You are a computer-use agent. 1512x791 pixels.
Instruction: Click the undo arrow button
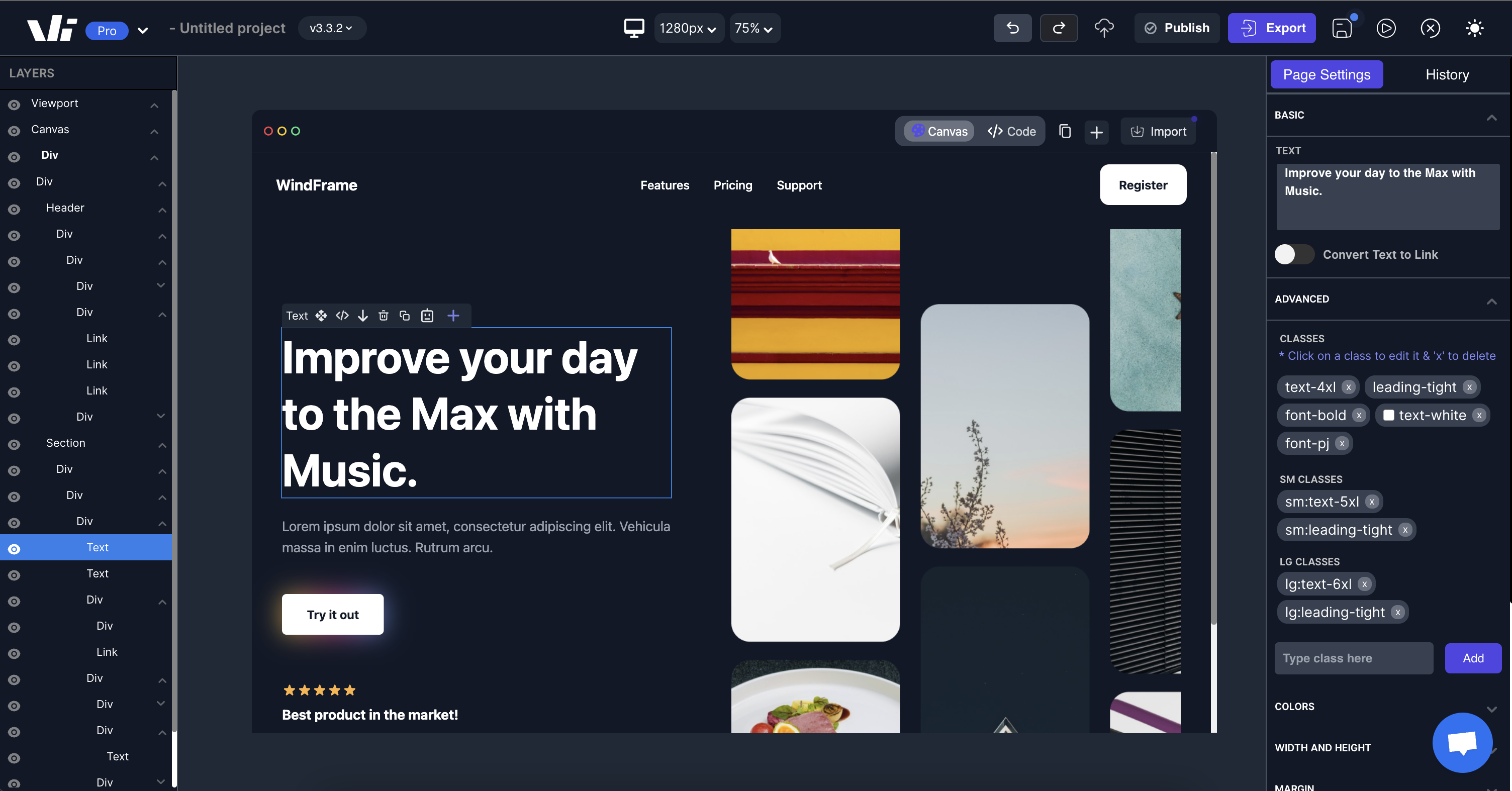[x=1012, y=28]
